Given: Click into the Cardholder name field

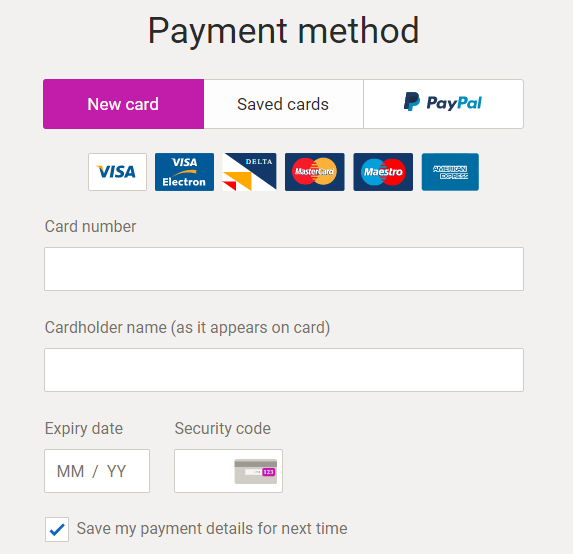Looking at the screenshot, I should click(x=284, y=370).
